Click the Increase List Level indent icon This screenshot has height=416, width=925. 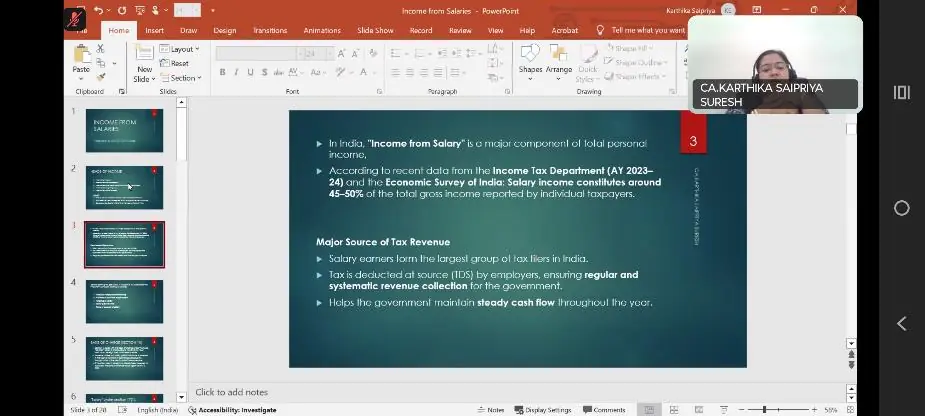click(x=456, y=54)
